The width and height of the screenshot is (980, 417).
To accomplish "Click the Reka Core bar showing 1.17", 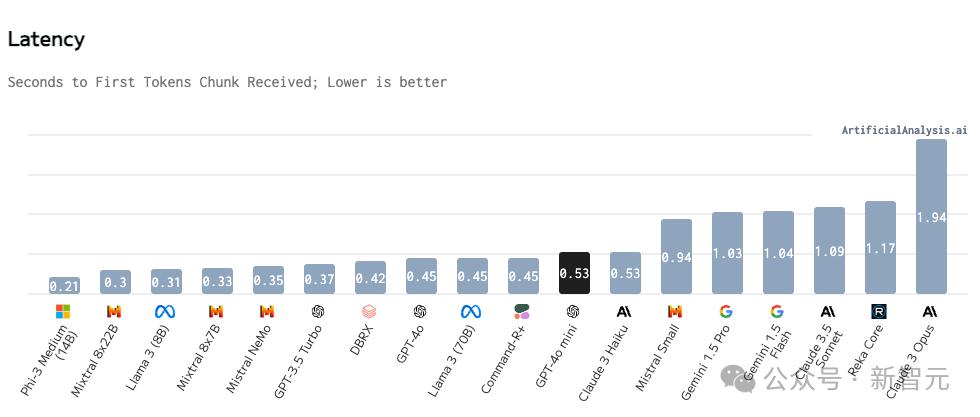I will (x=880, y=247).
